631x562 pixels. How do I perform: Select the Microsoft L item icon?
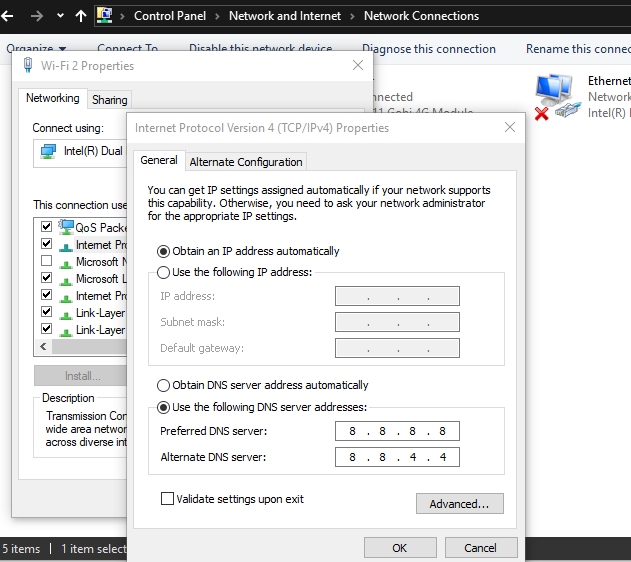click(x=66, y=280)
